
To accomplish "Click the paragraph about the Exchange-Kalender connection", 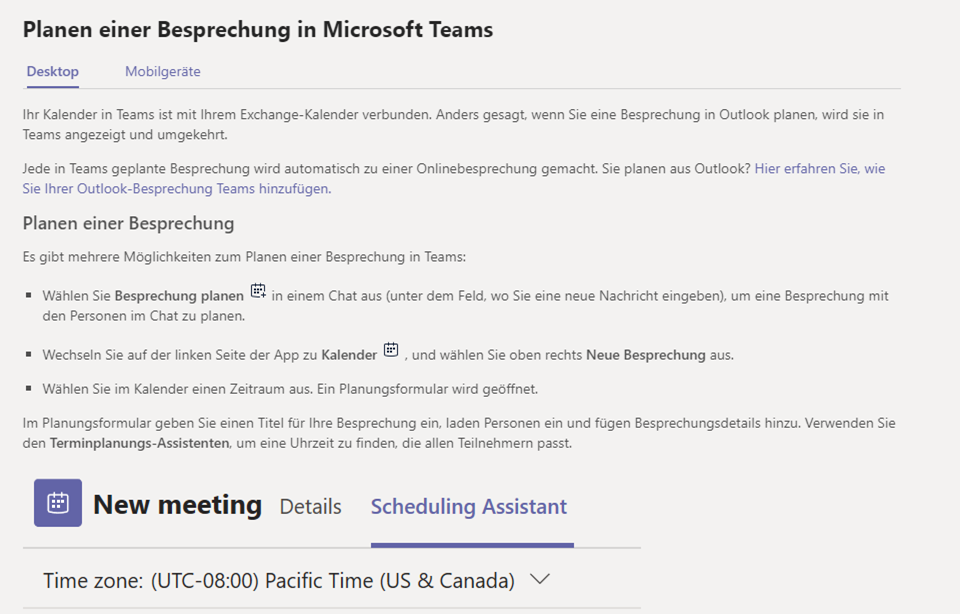I will [x=453, y=124].
